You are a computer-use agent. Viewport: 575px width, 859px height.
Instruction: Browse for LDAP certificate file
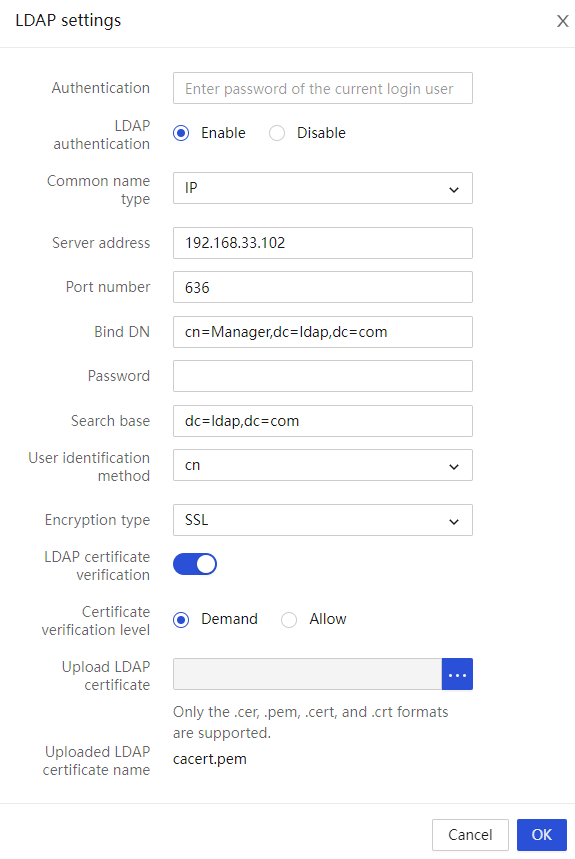457,674
